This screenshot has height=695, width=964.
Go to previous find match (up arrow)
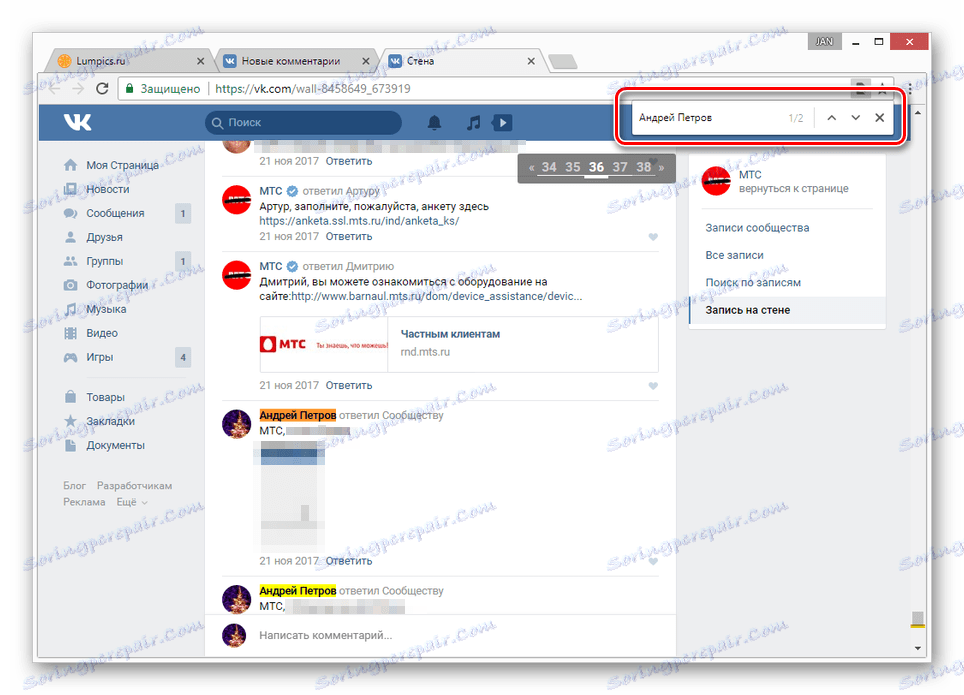pos(831,117)
